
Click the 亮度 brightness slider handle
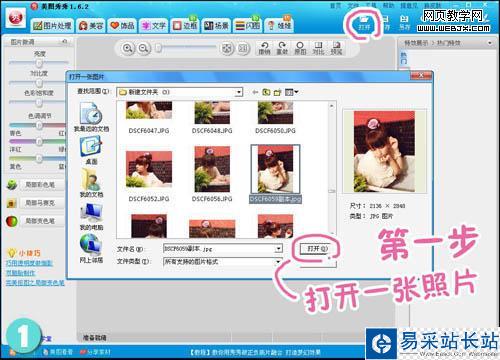click(x=39, y=62)
